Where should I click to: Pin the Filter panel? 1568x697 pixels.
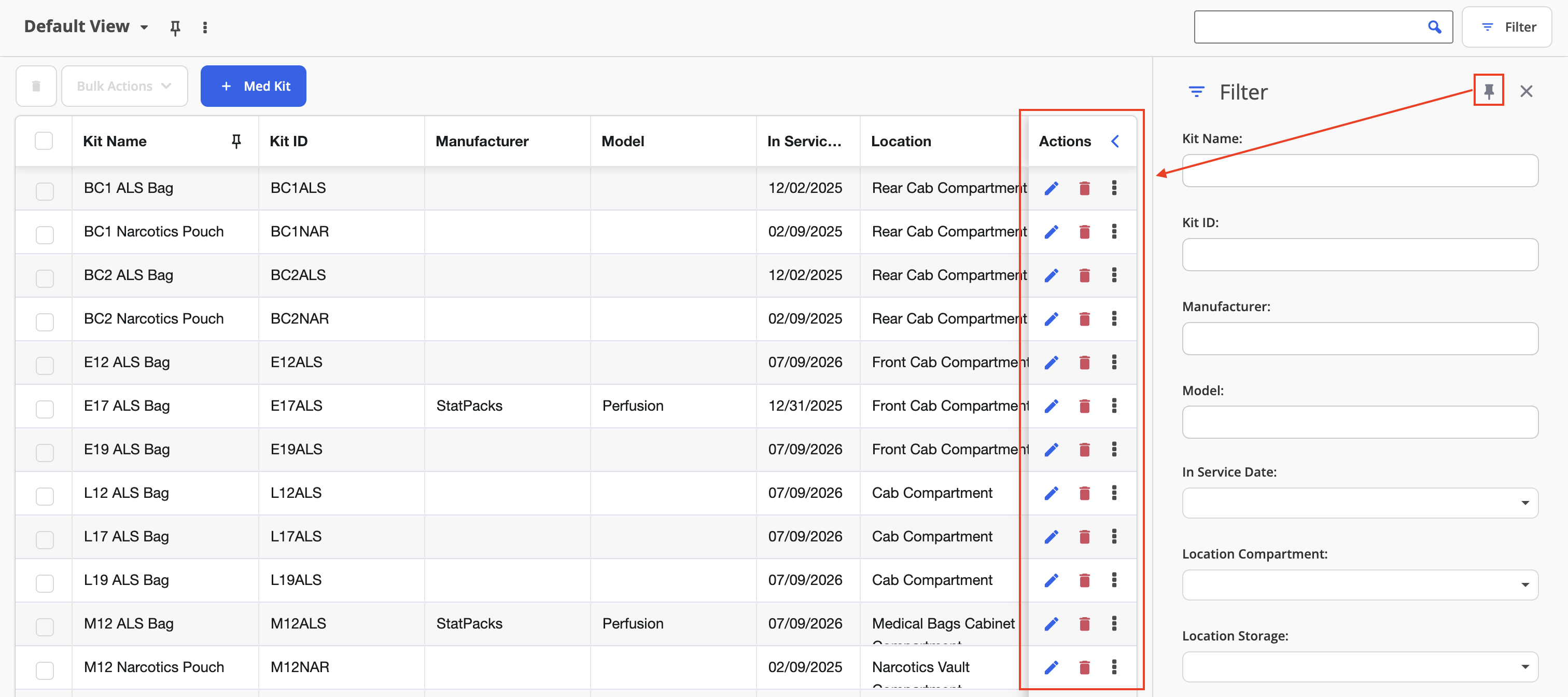click(1488, 91)
